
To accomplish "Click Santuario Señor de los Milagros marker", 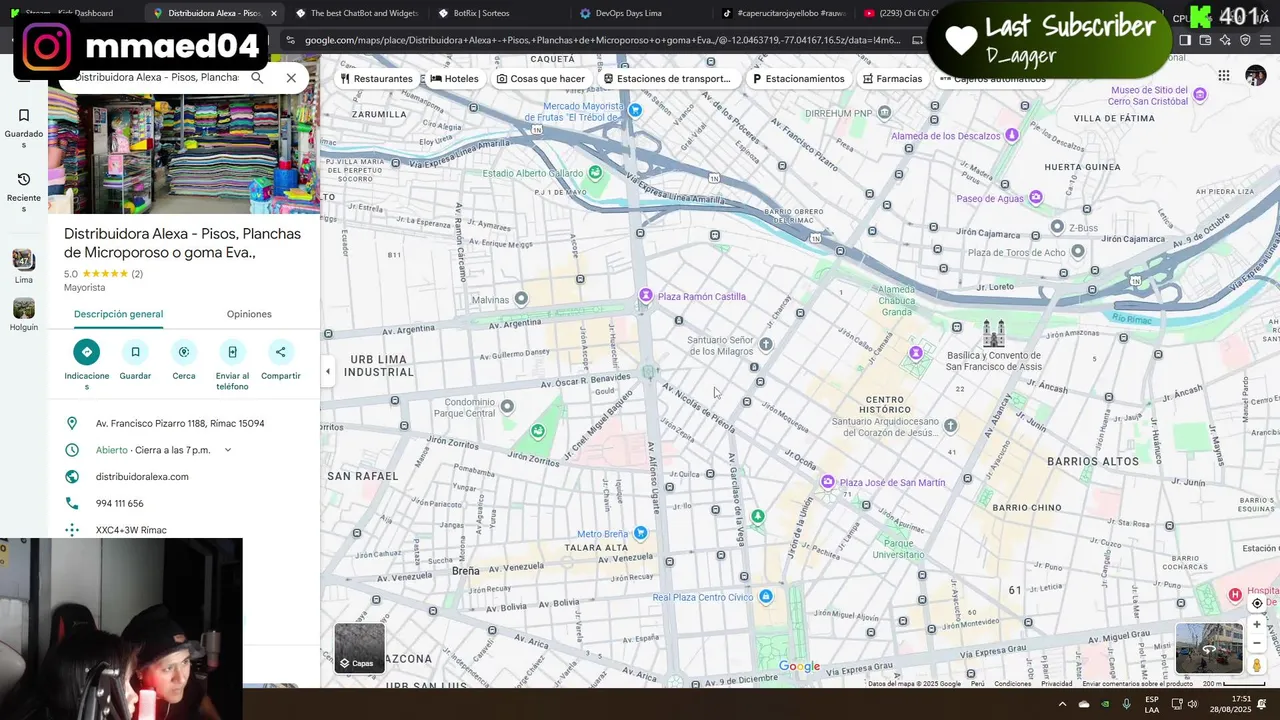I will [766, 344].
